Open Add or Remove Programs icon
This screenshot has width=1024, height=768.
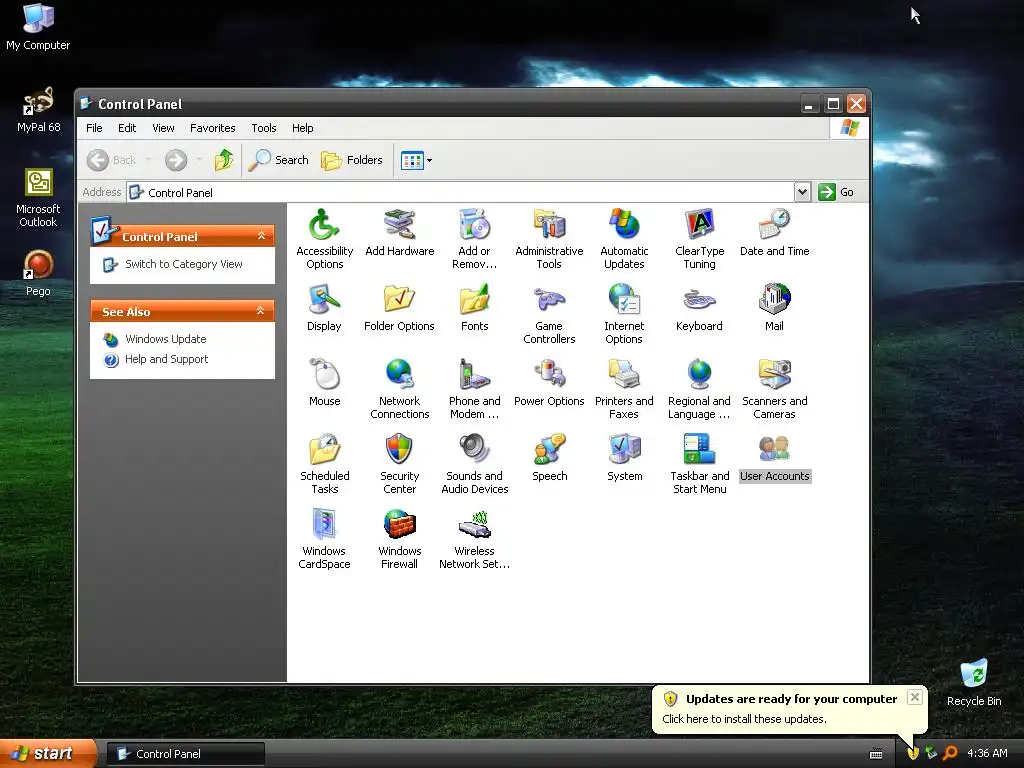pyautogui.click(x=474, y=238)
